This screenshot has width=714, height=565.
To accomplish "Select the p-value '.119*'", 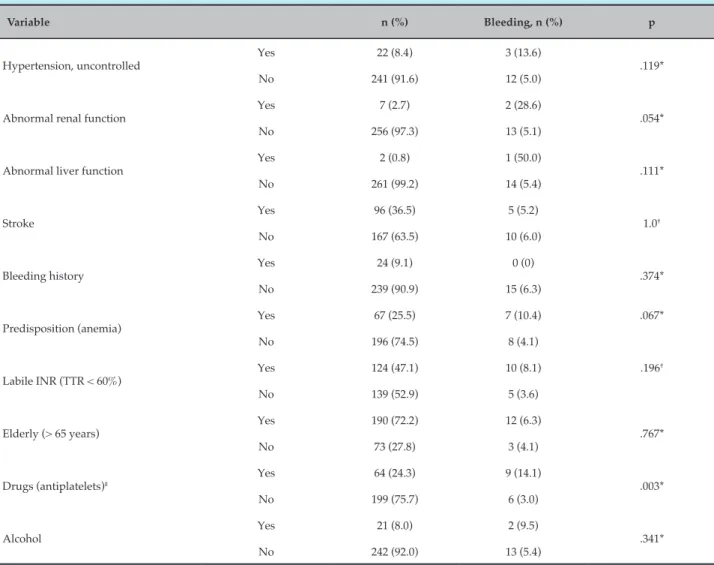I will point(652,66).
